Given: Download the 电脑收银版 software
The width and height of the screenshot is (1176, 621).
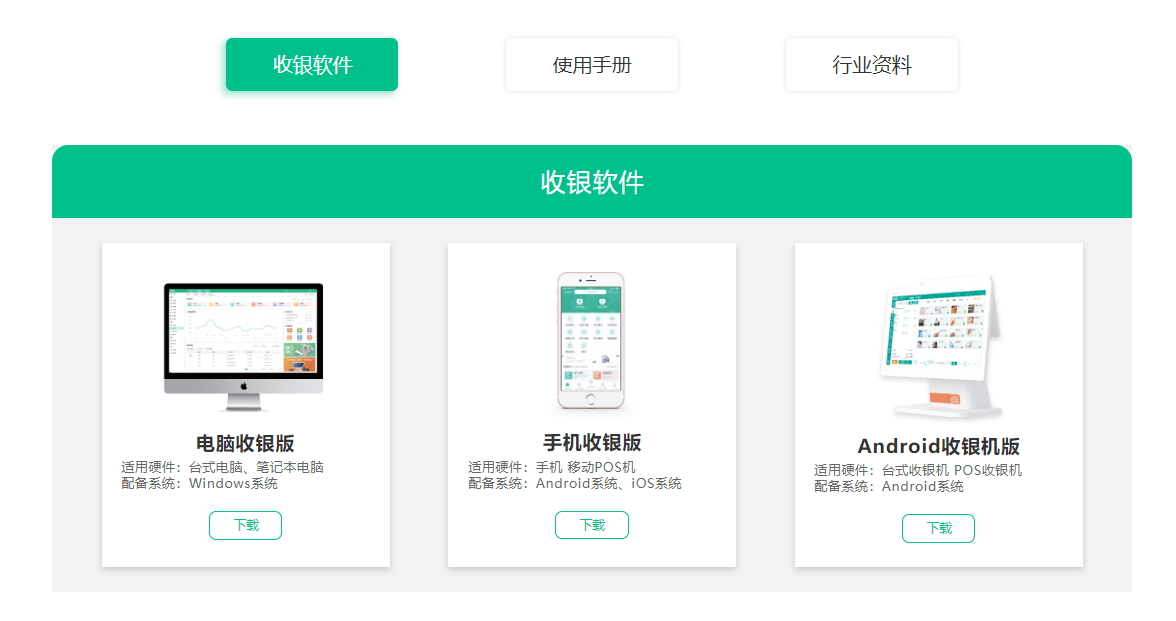Looking at the screenshot, I should [x=245, y=525].
